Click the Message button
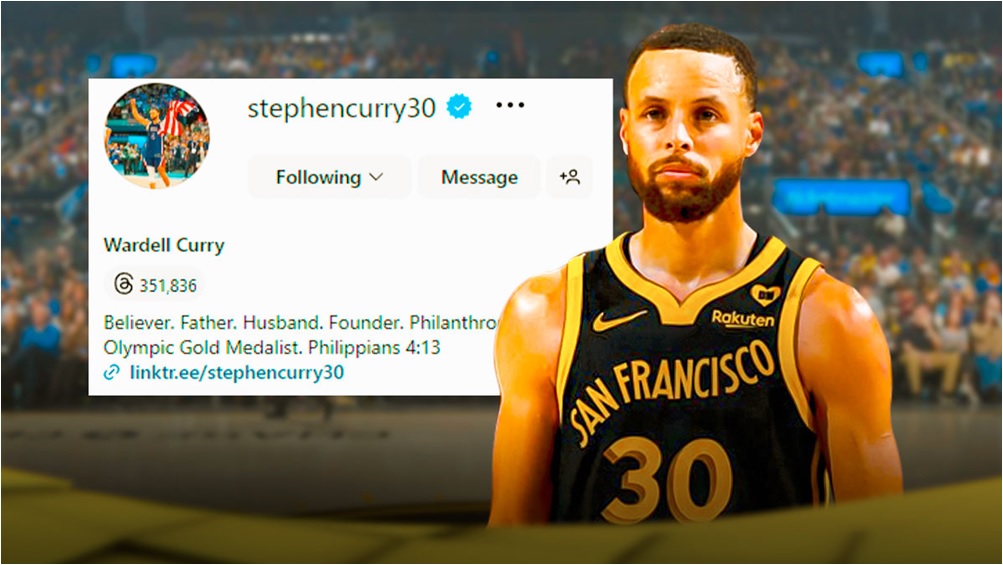The width and height of the screenshot is (1003, 565). pyautogui.click(x=479, y=177)
